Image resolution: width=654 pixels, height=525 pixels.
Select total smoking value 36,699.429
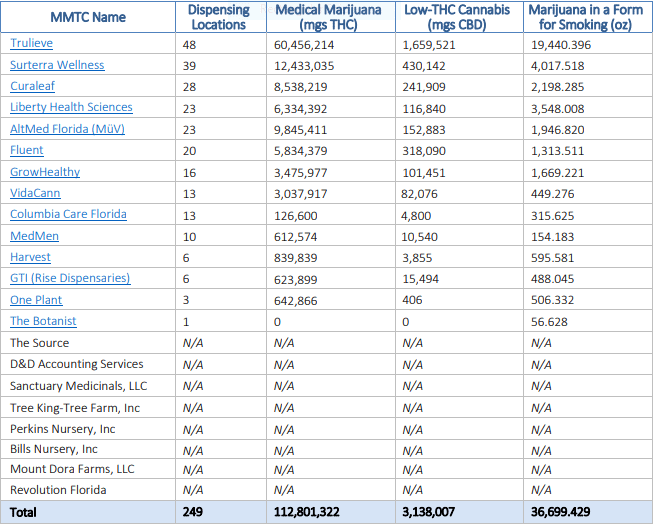(x=561, y=512)
